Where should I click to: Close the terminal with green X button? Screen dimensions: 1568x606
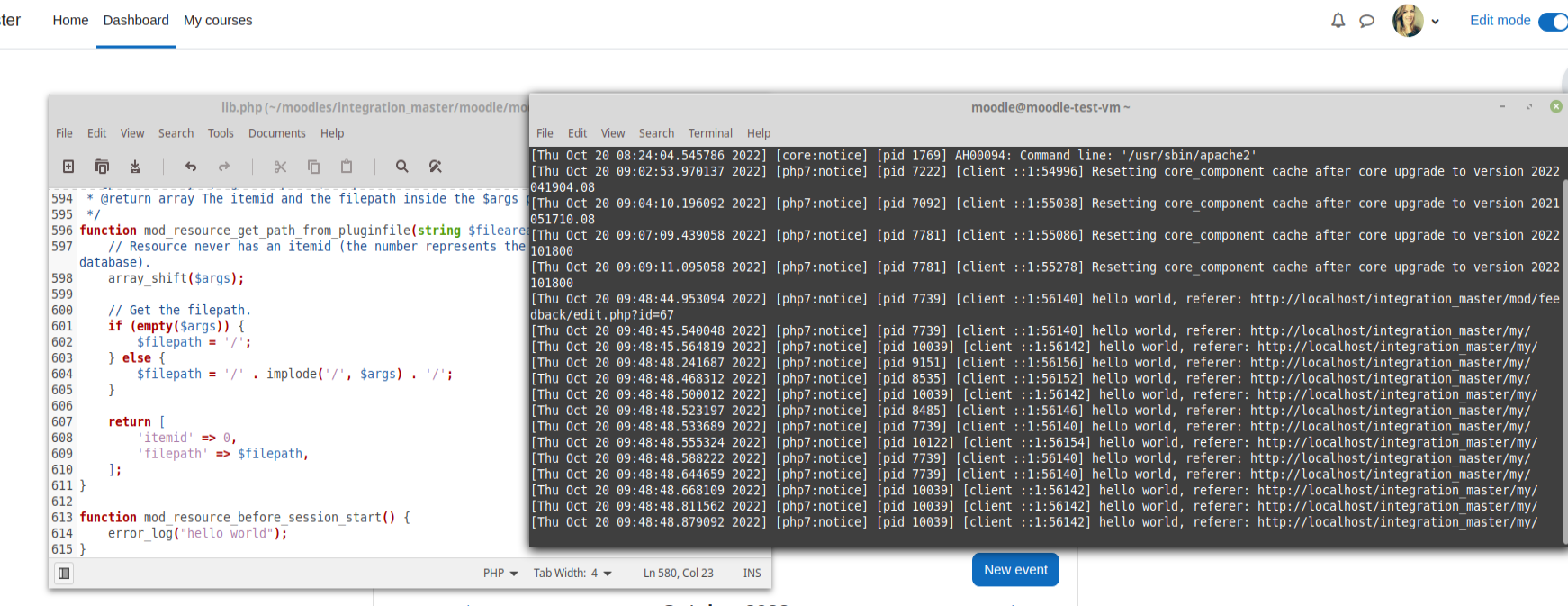click(x=1555, y=107)
